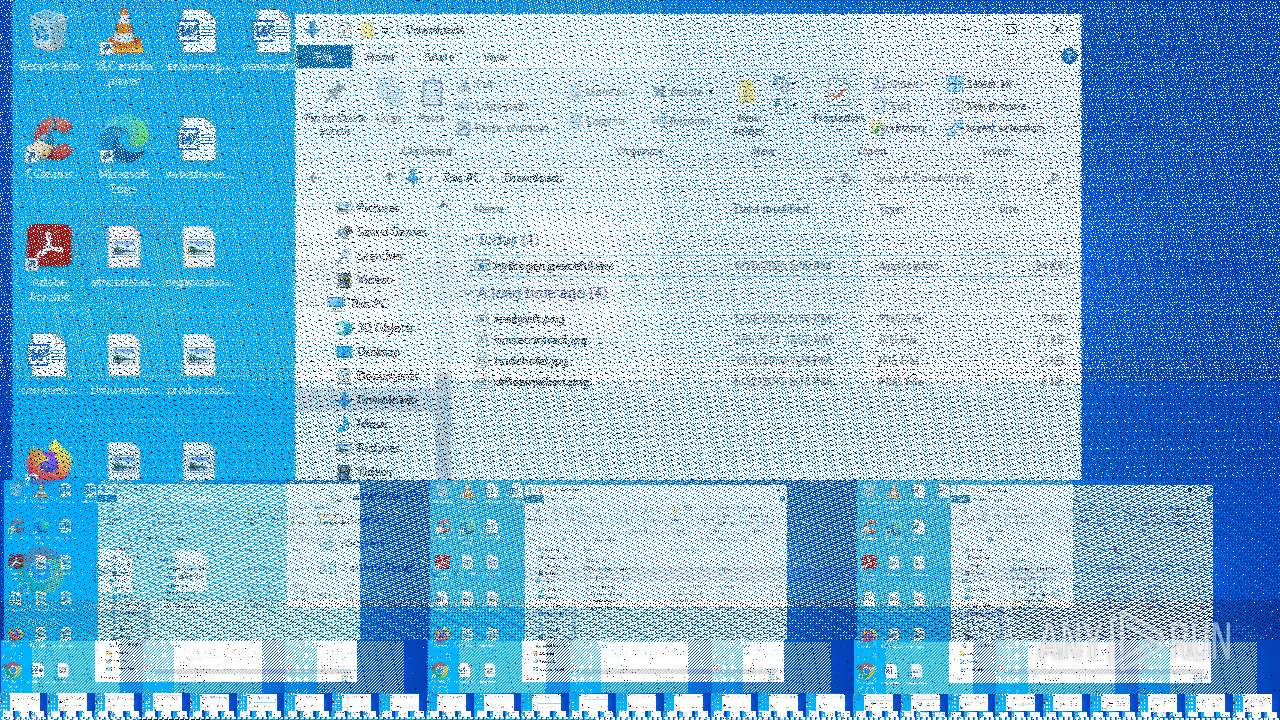Click Select none in ribbon
1280x720 pixels.
987,106
